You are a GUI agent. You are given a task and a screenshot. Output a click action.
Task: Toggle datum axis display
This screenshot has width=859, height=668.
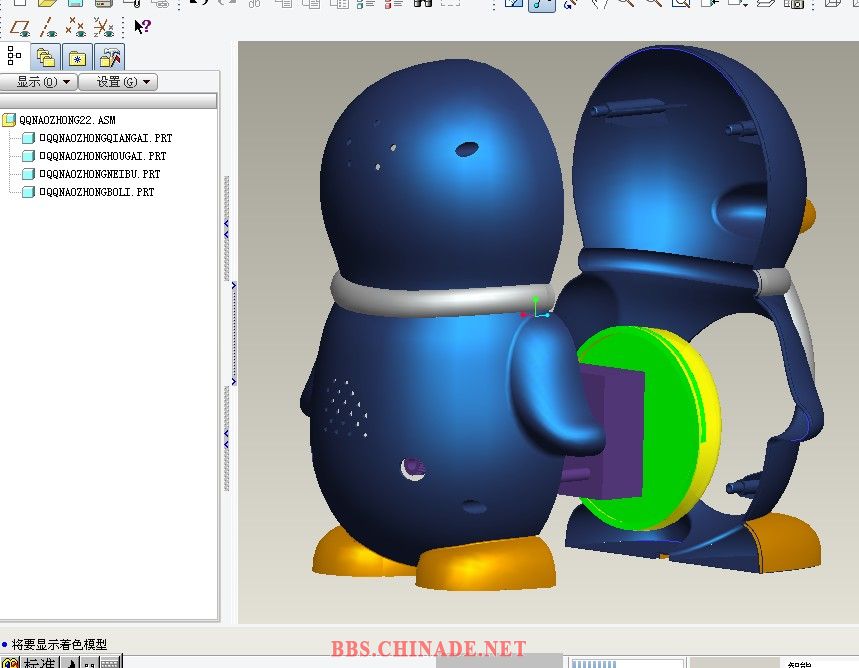[48, 27]
